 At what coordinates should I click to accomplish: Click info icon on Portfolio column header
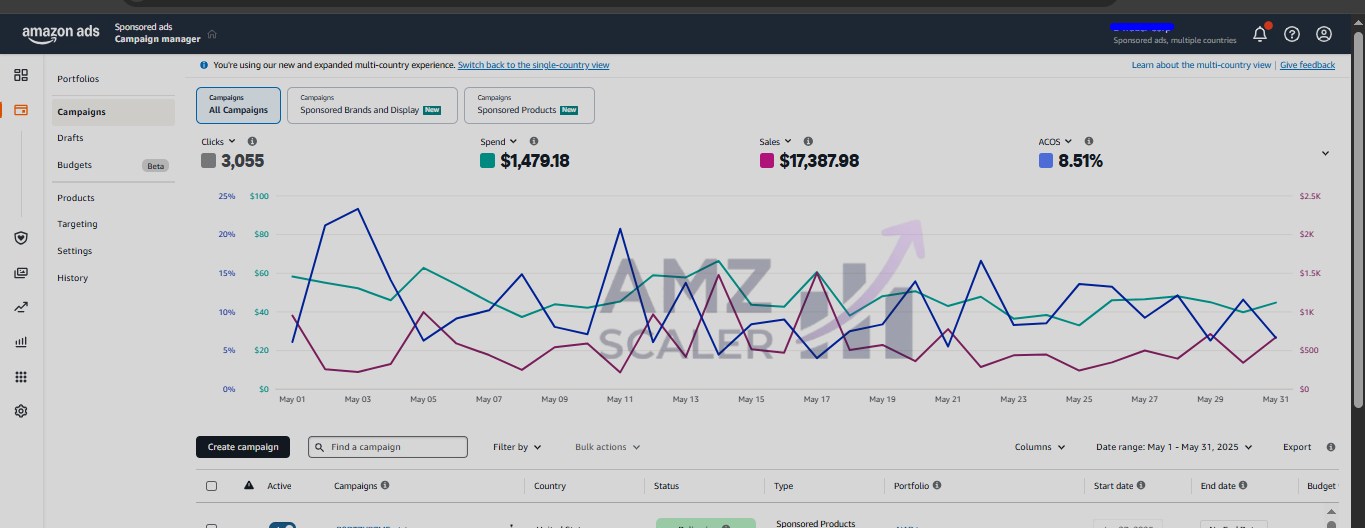(937, 485)
